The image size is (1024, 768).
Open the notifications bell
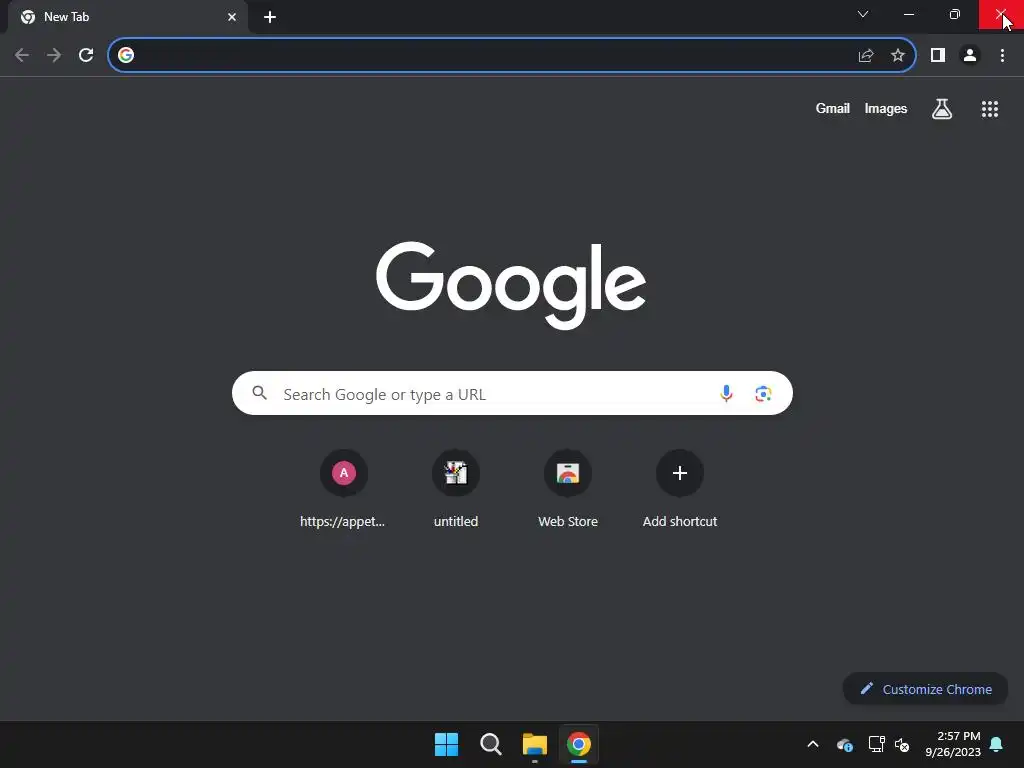tap(997, 744)
